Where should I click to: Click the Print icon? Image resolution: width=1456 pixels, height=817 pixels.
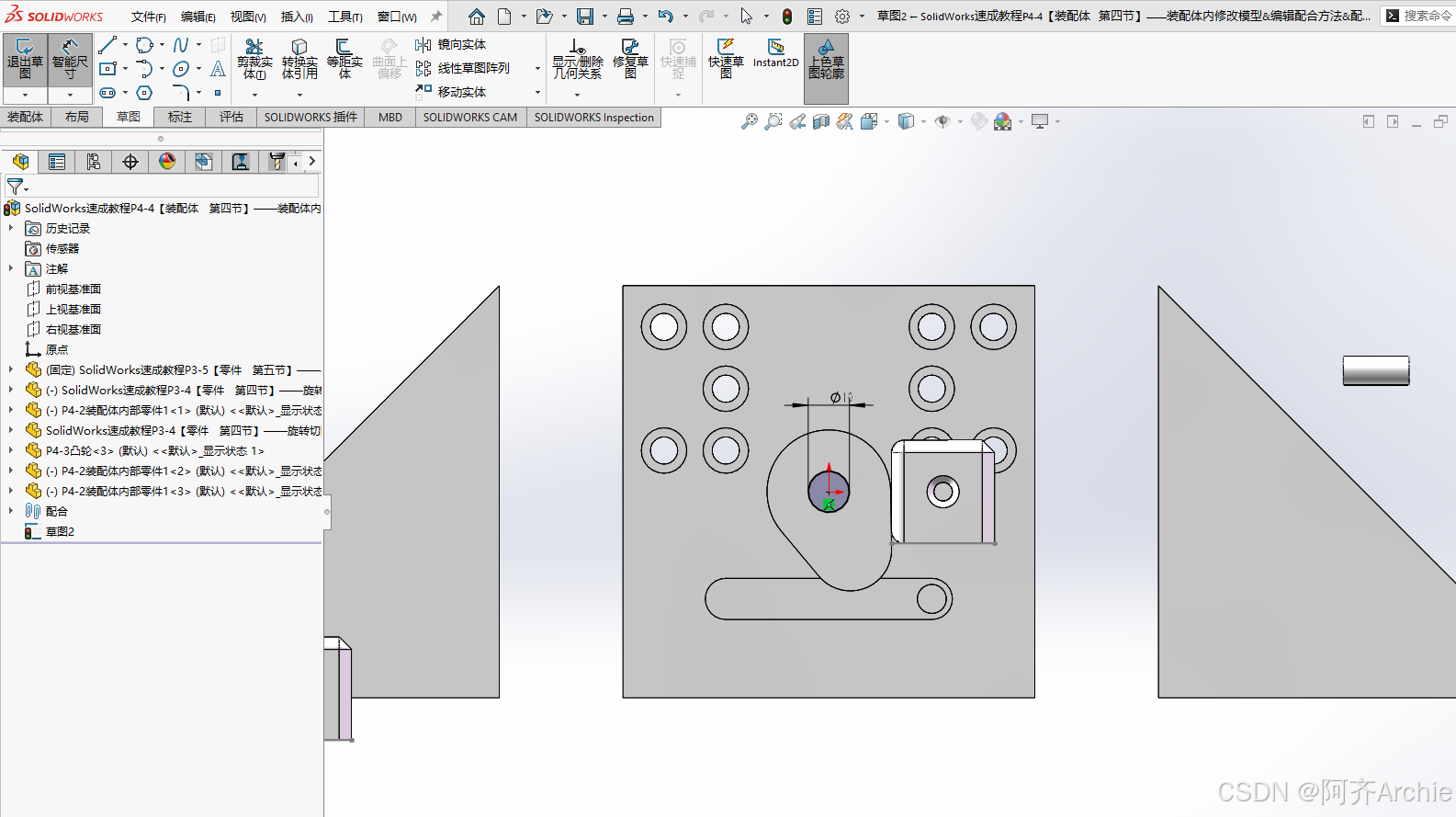tap(625, 17)
